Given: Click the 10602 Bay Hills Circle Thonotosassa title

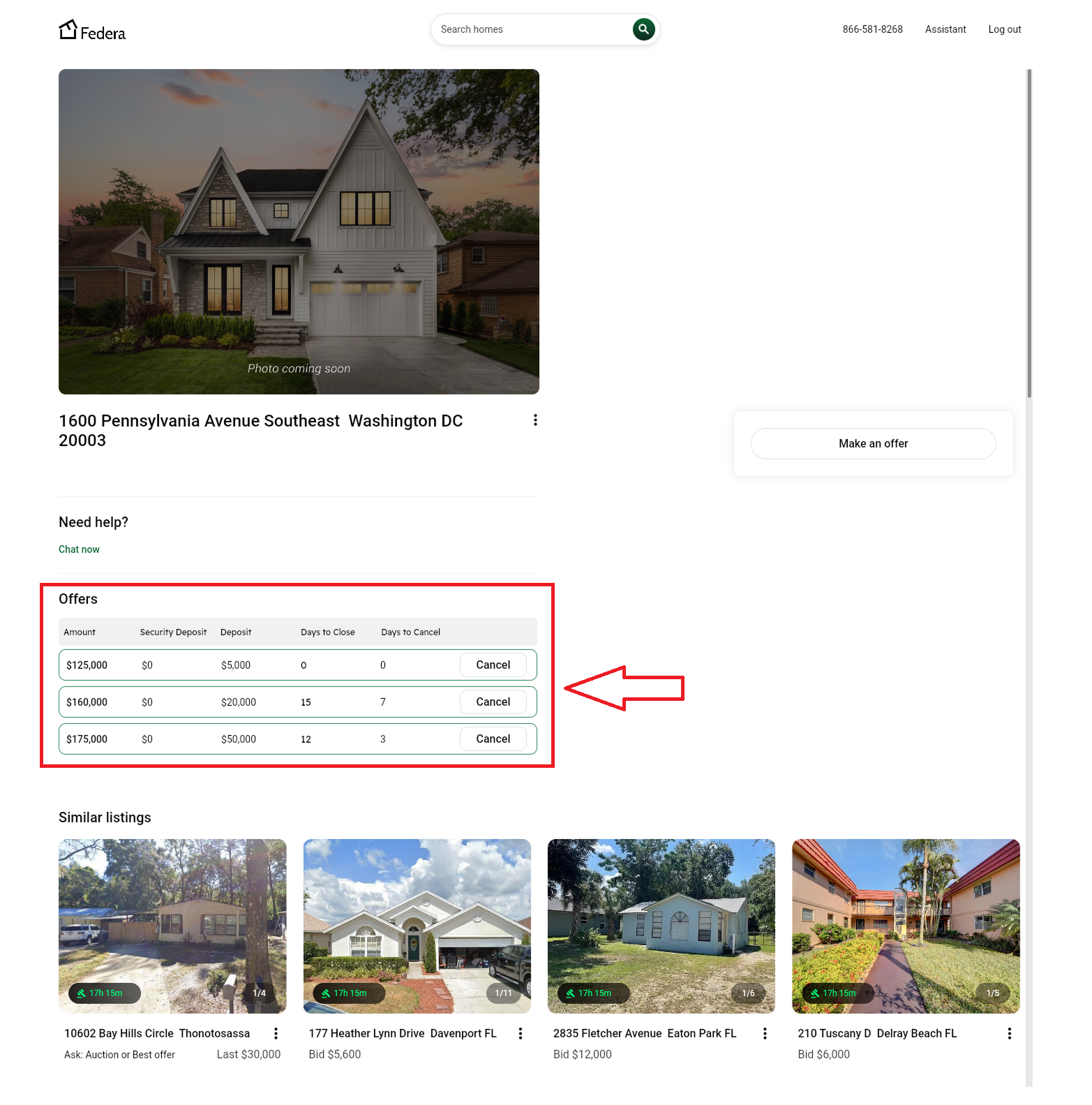Looking at the screenshot, I should click(157, 1034).
